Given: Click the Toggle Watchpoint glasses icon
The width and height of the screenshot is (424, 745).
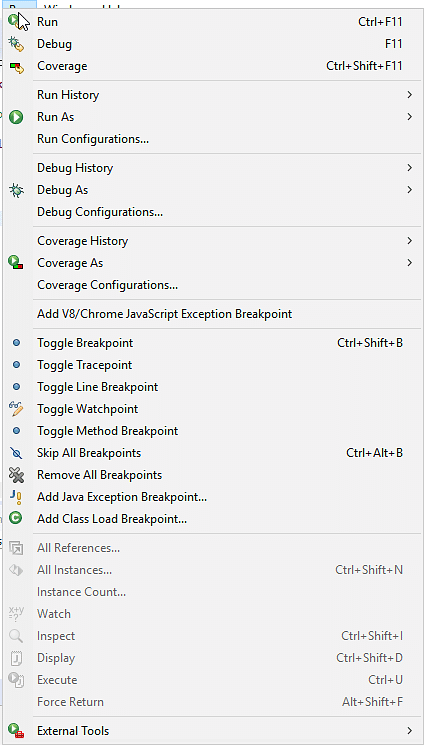Looking at the screenshot, I should click(x=16, y=409).
